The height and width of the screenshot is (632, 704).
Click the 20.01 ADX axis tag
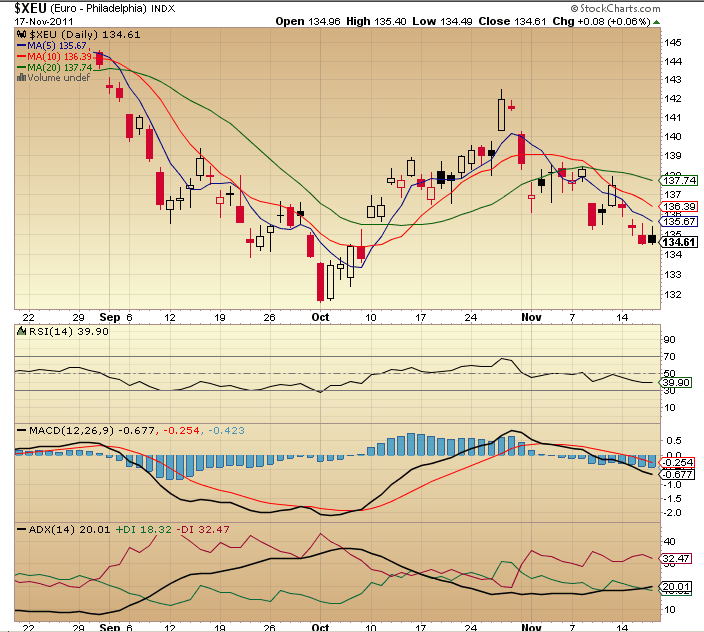coord(675,587)
